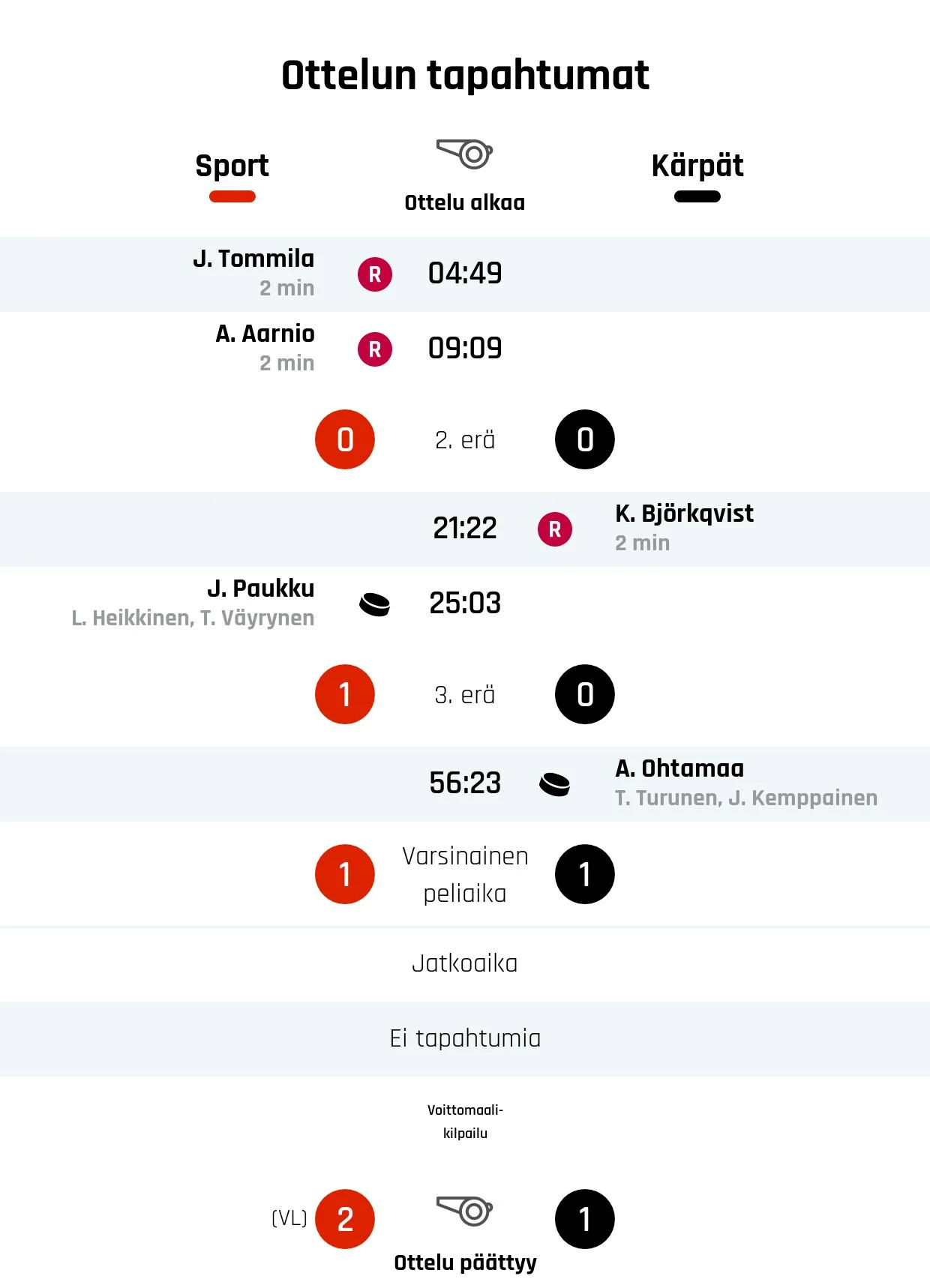
Task: Click the puck icon for A. Ohtamaa goal
Action: (555, 784)
